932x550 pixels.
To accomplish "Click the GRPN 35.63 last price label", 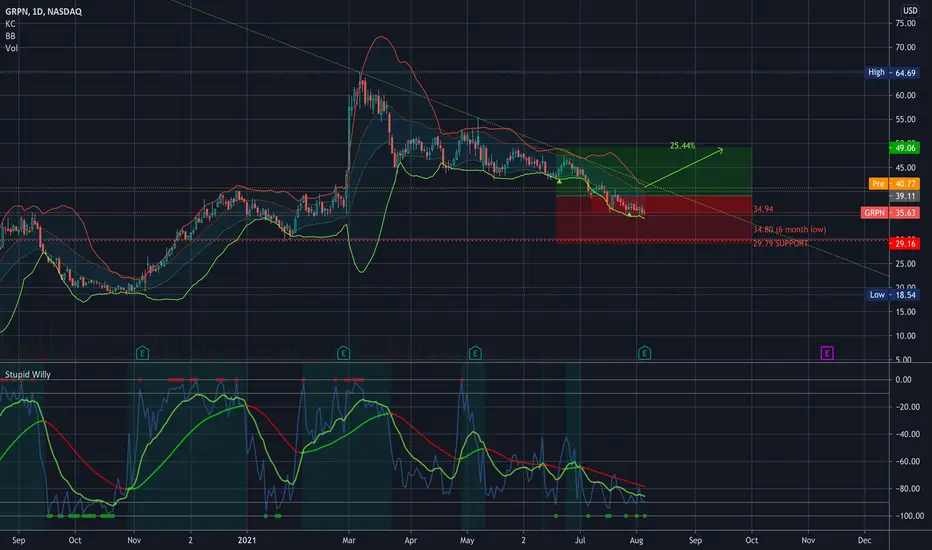I will pos(890,212).
